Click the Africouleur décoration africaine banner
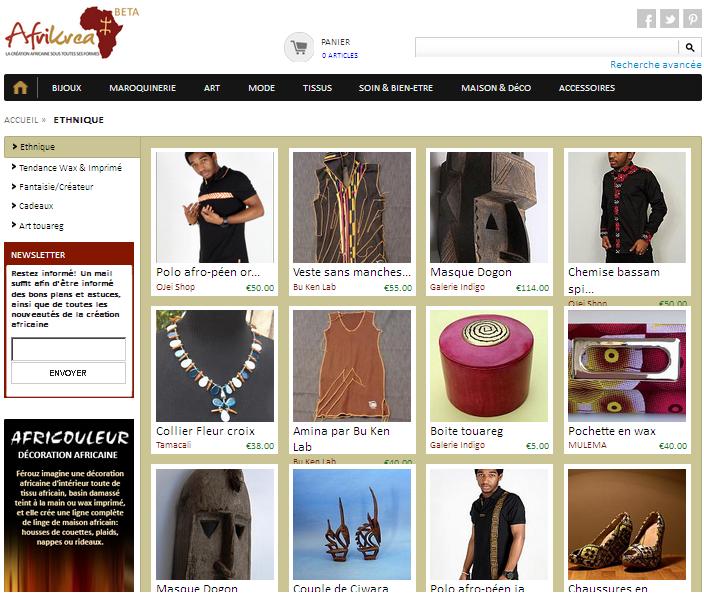 click(x=69, y=505)
